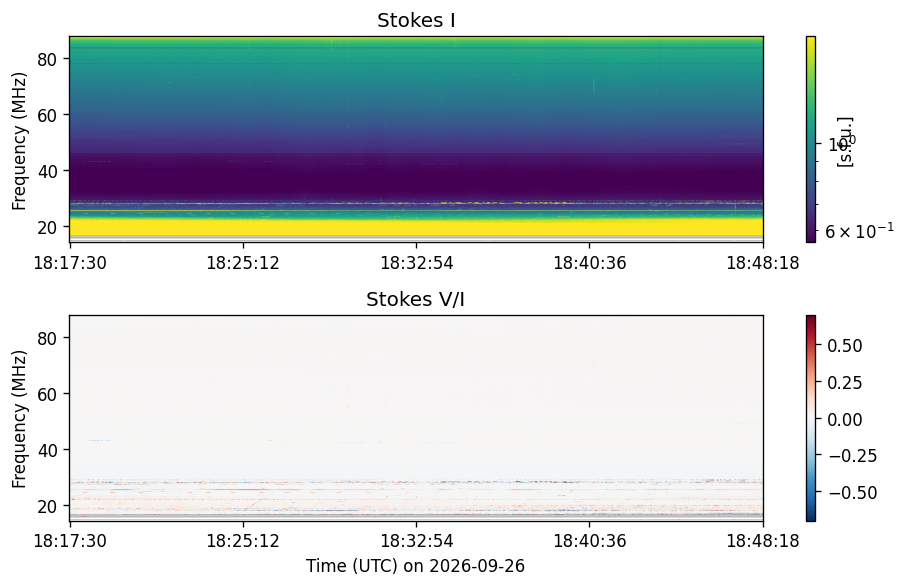
Task: Select the 18:25:12 tick on top plot
Action: [x=243, y=263]
